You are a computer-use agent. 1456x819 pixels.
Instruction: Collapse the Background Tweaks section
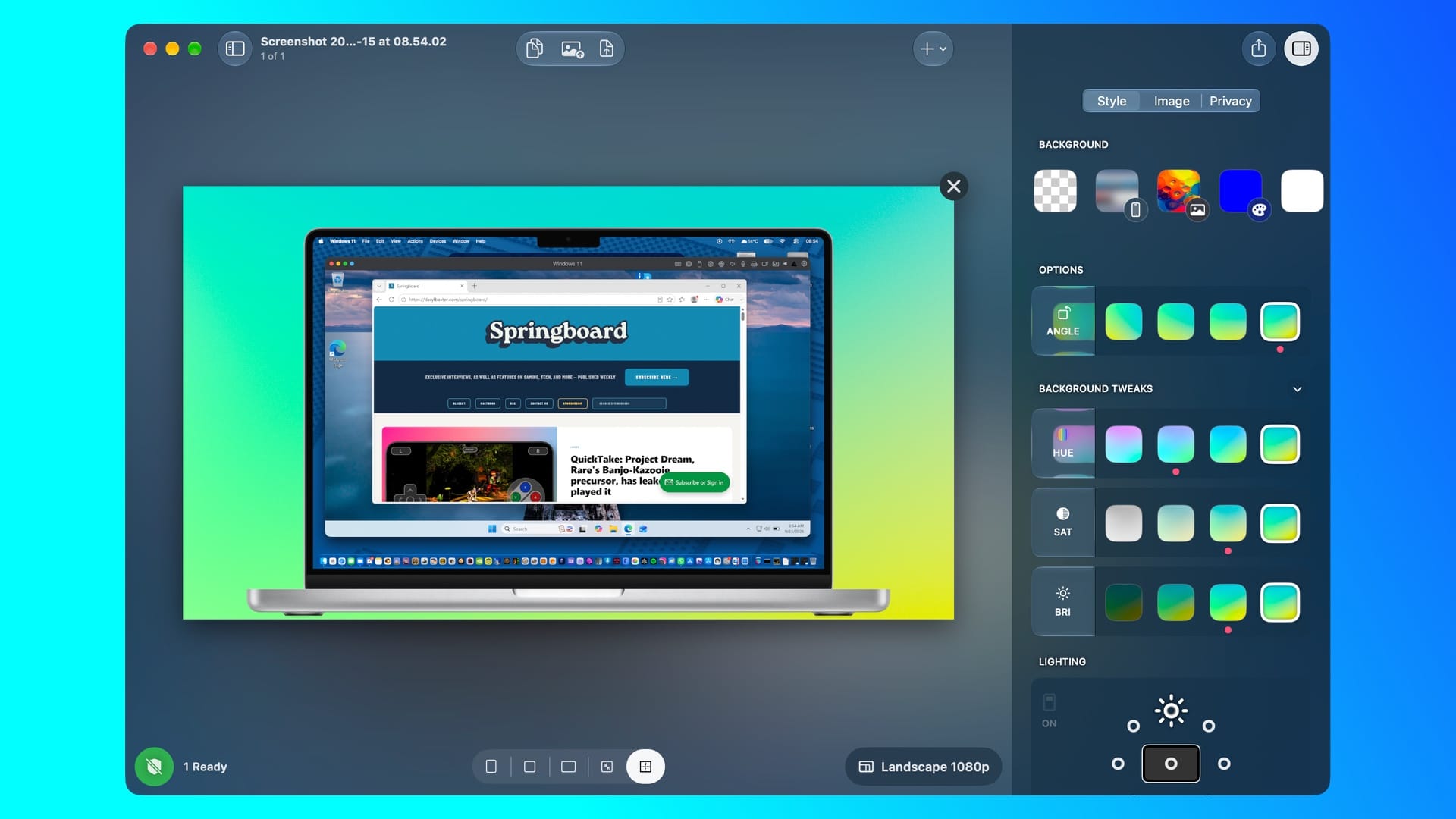pos(1298,389)
